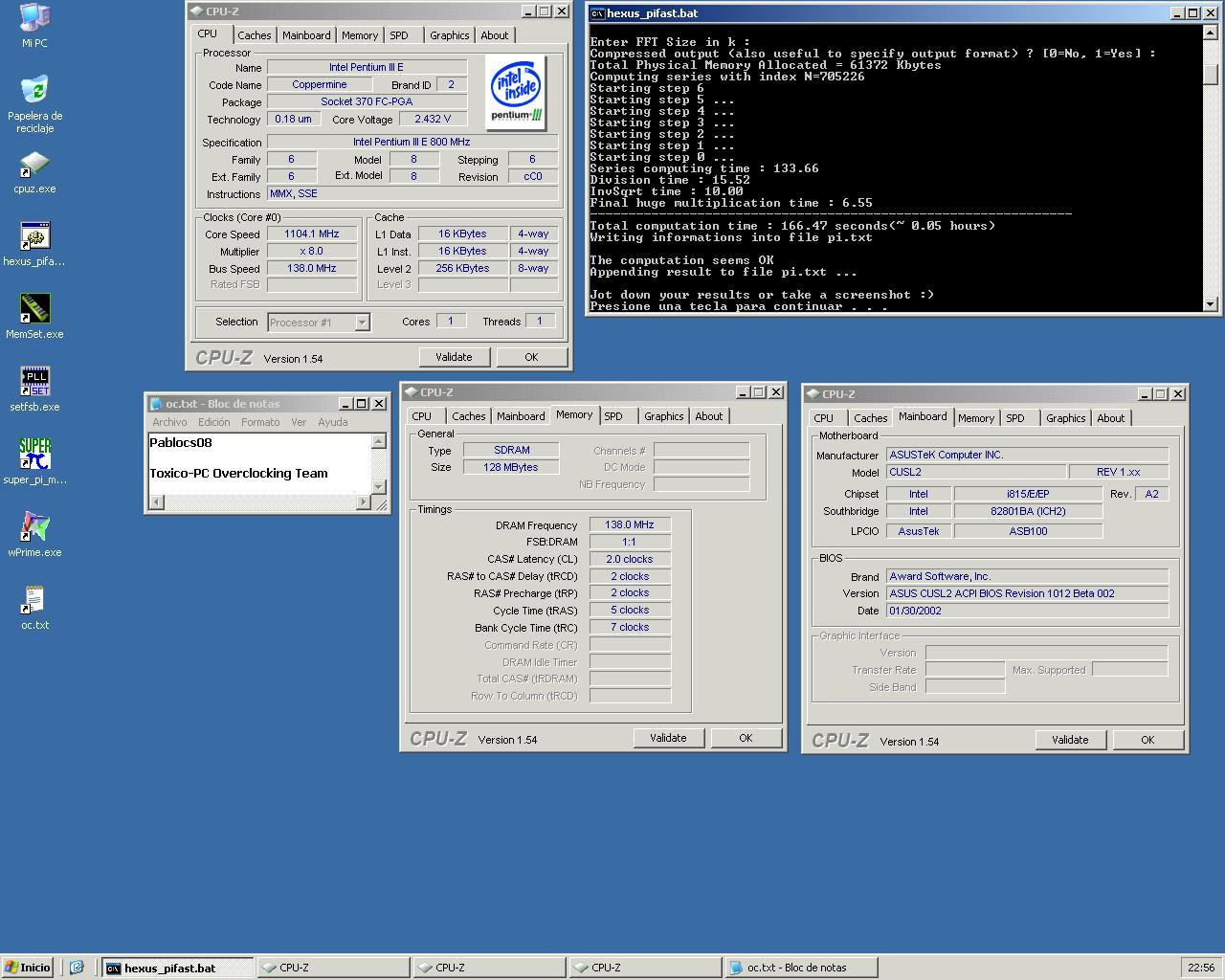
Task: Open Formato menu in Notepad
Action: 260,422
